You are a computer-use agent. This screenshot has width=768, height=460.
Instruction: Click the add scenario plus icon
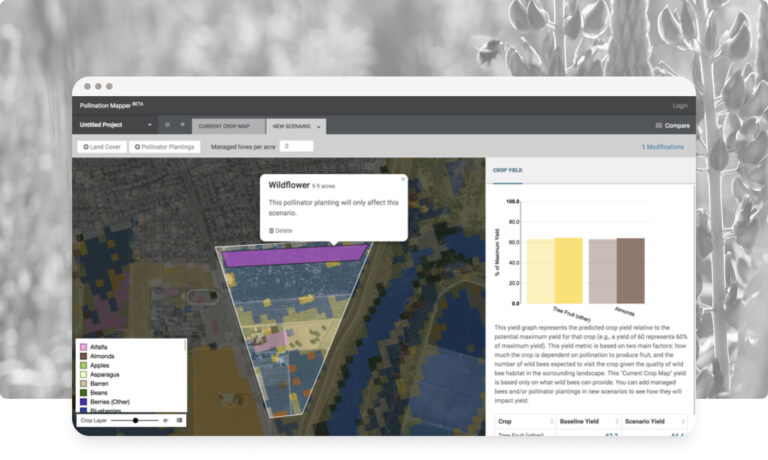click(182, 125)
